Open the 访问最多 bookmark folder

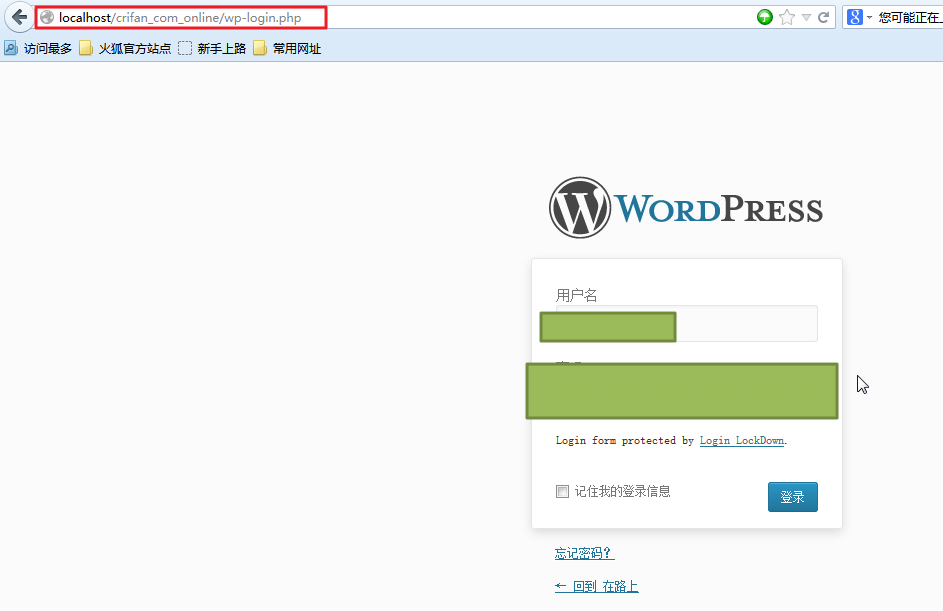point(38,48)
